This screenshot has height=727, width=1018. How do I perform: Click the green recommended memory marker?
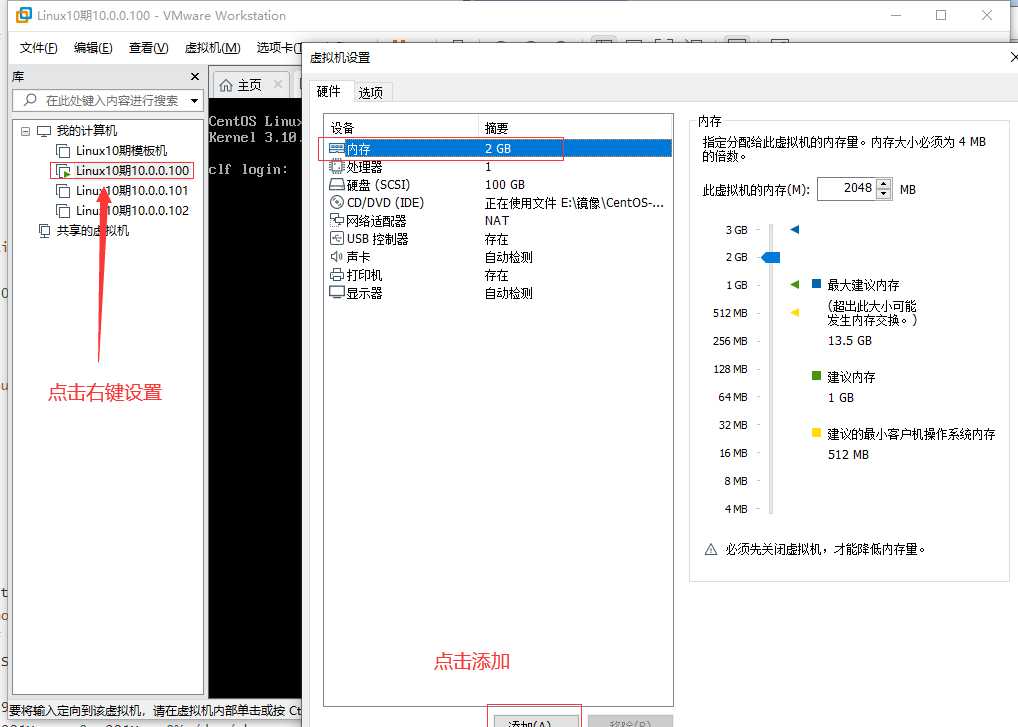[795, 284]
